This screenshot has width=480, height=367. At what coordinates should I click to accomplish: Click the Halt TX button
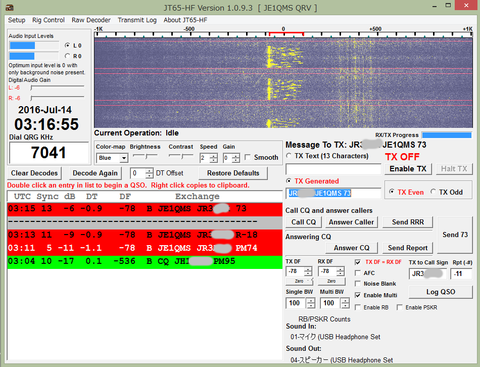pyautogui.click(x=454, y=169)
